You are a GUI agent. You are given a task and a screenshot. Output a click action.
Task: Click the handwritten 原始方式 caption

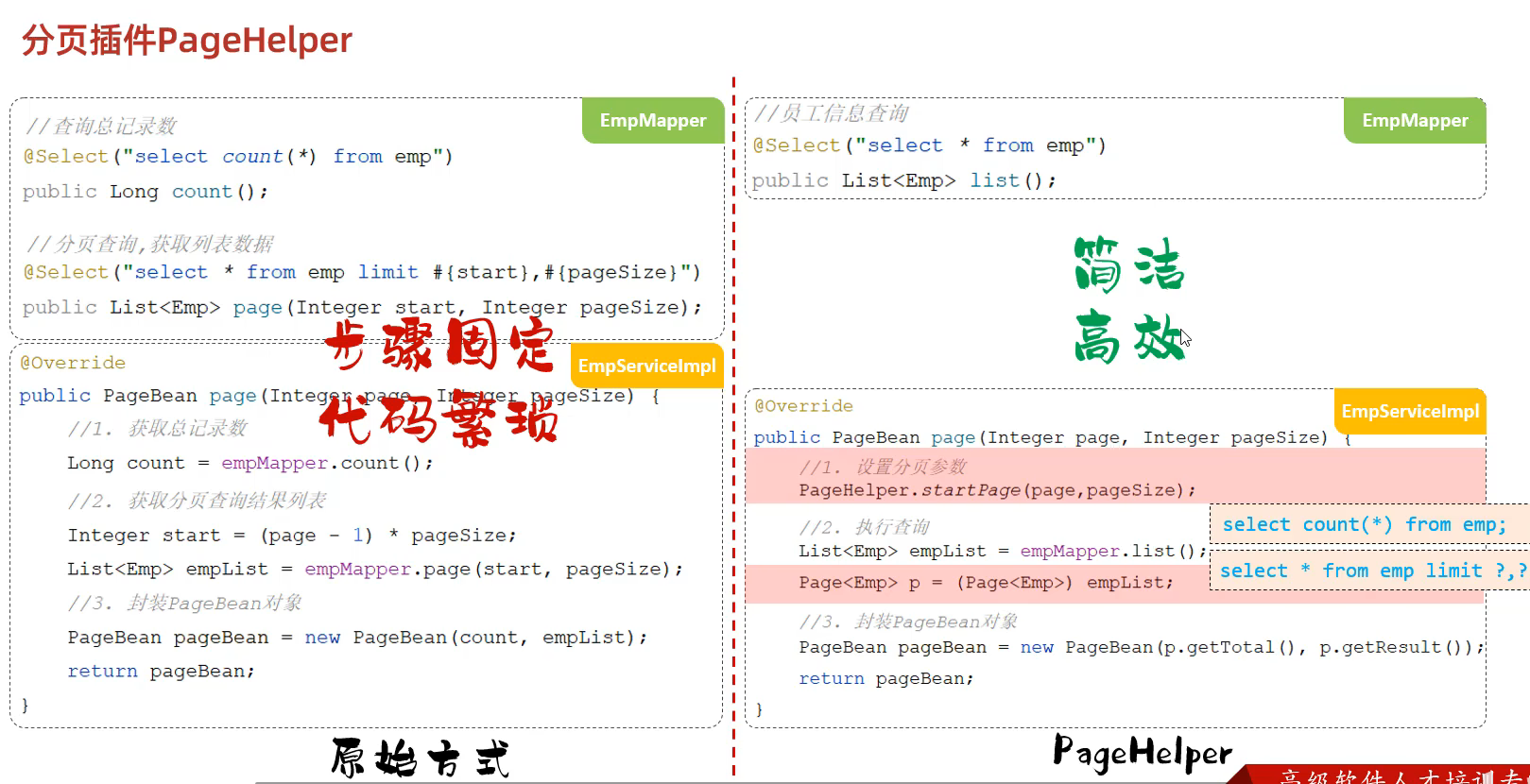click(x=421, y=758)
